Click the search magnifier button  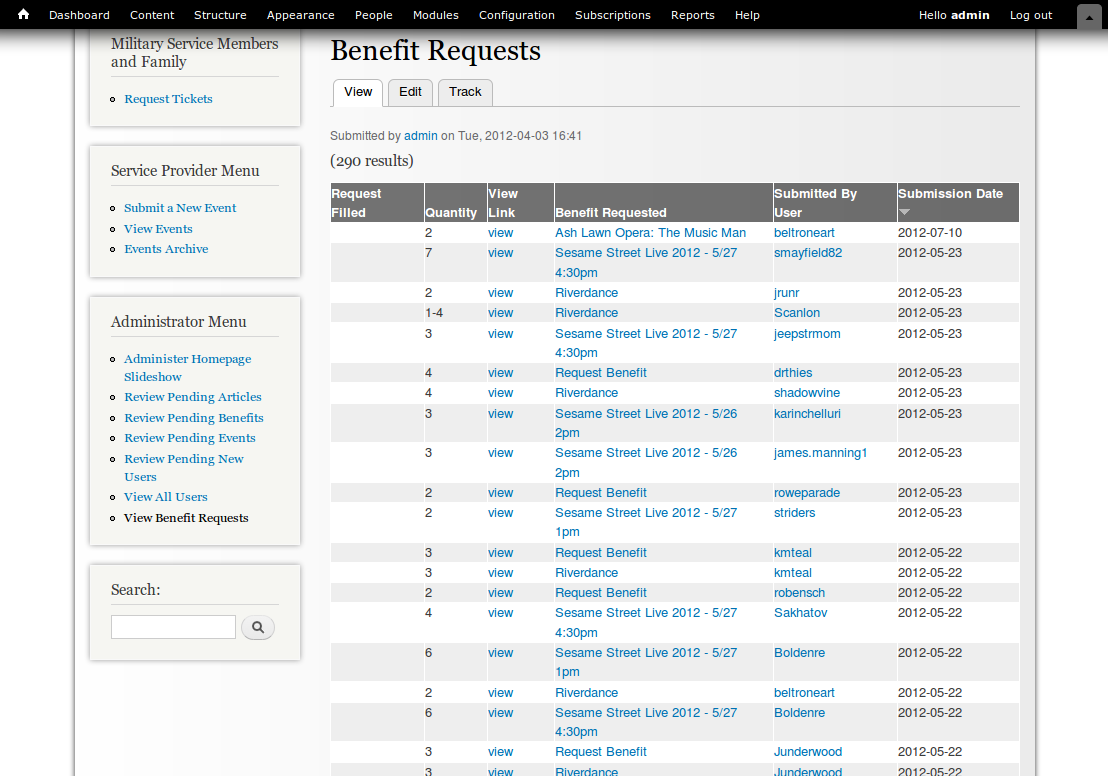pos(258,627)
